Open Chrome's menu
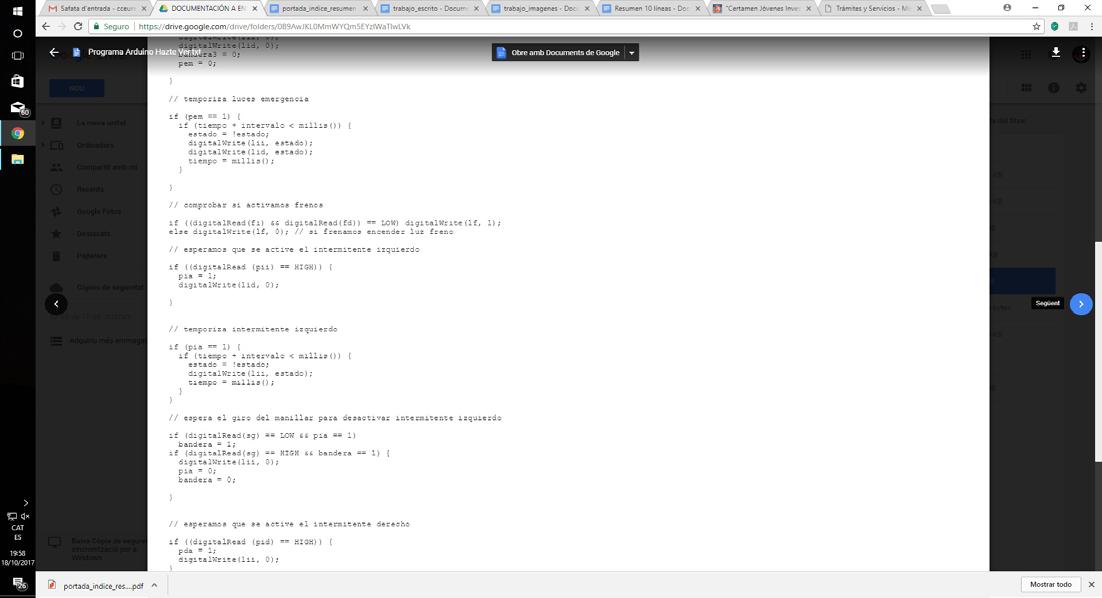The width and height of the screenshot is (1102, 598). [x=1091, y=26]
